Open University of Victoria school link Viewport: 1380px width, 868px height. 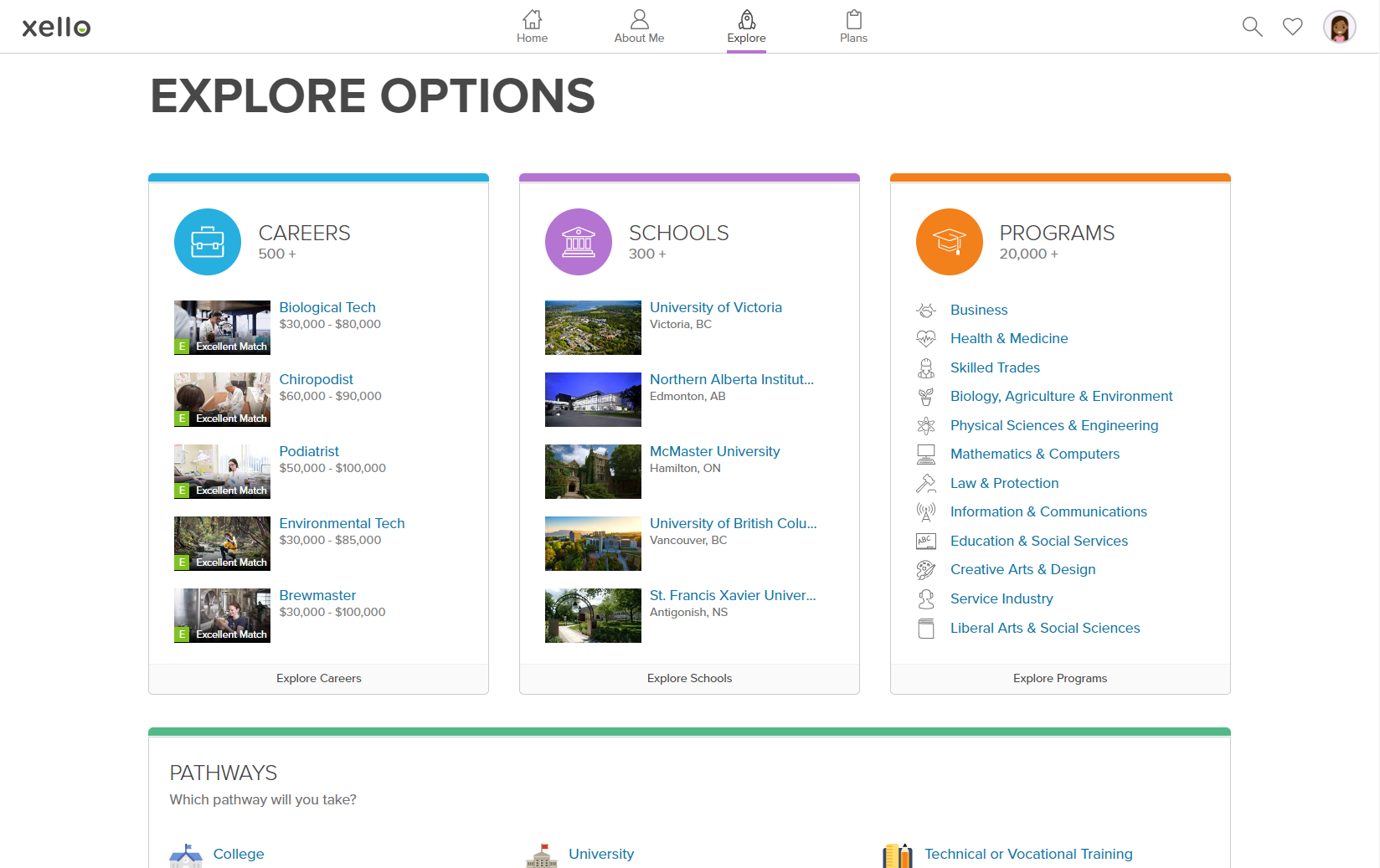coord(716,307)
